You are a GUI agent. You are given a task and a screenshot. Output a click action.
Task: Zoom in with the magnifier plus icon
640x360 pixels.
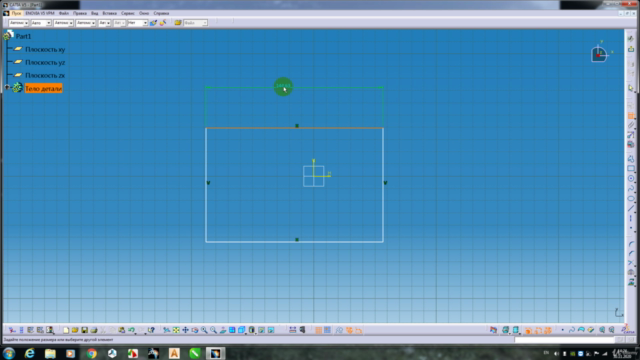coord(204,330)
